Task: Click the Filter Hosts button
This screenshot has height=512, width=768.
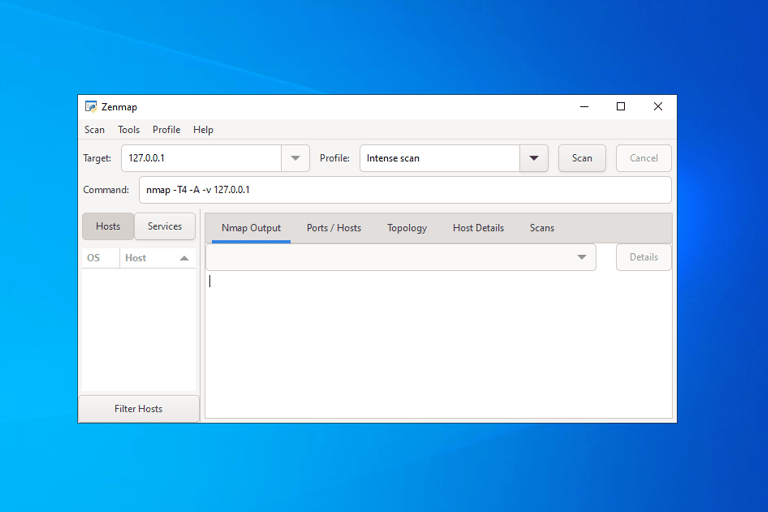Action: [x=139, y=409]
